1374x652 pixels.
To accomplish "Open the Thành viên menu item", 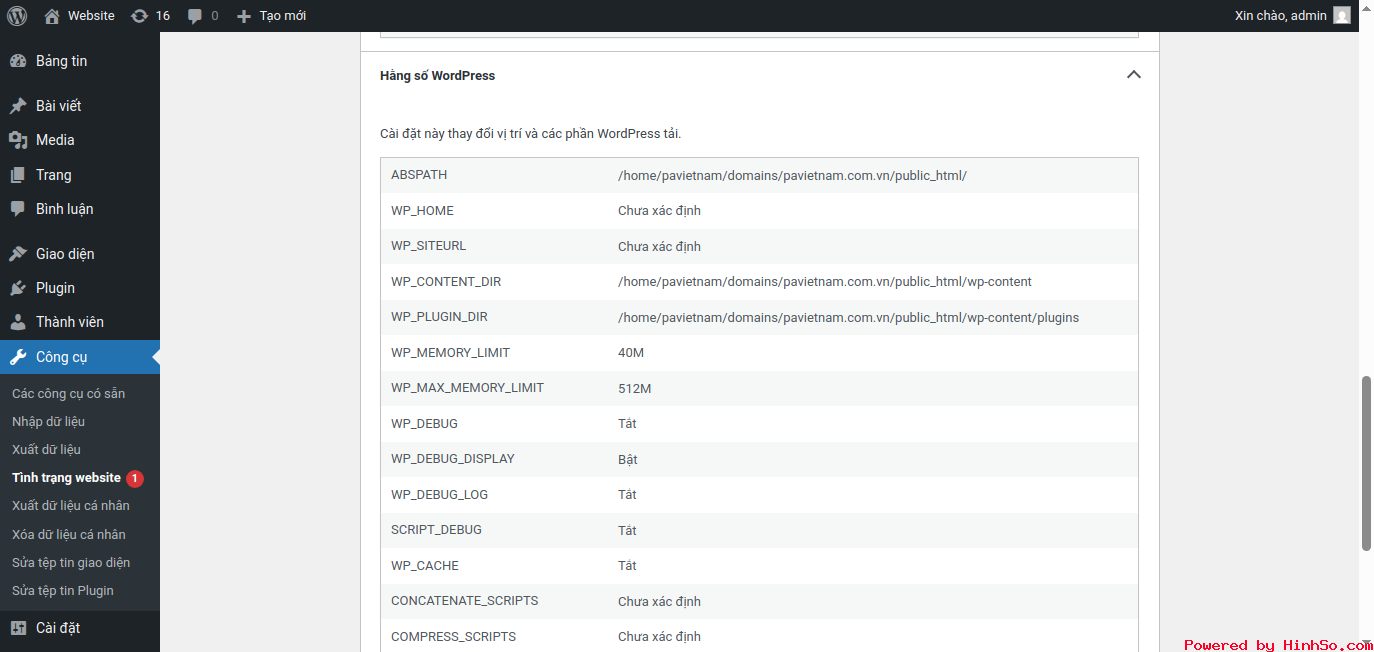I will point(69,322).
